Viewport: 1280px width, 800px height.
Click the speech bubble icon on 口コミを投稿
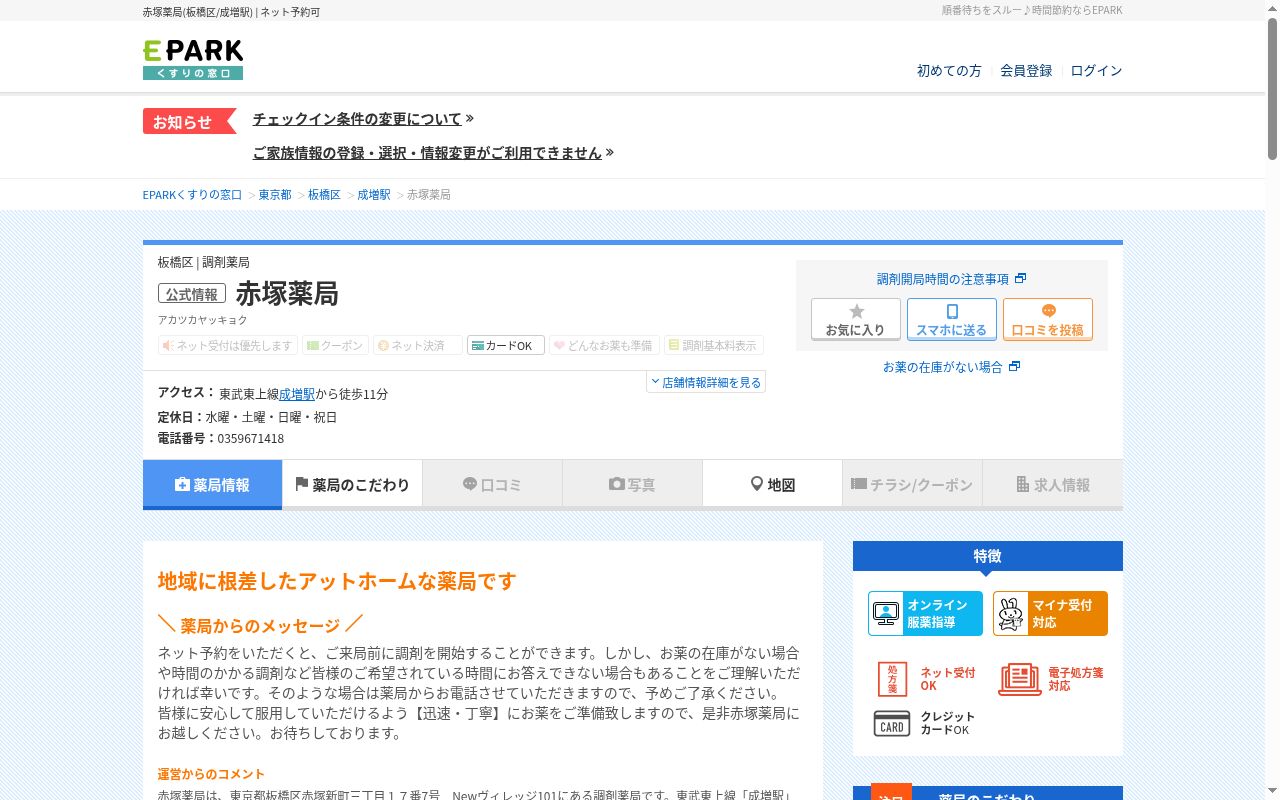[1048, 311]
